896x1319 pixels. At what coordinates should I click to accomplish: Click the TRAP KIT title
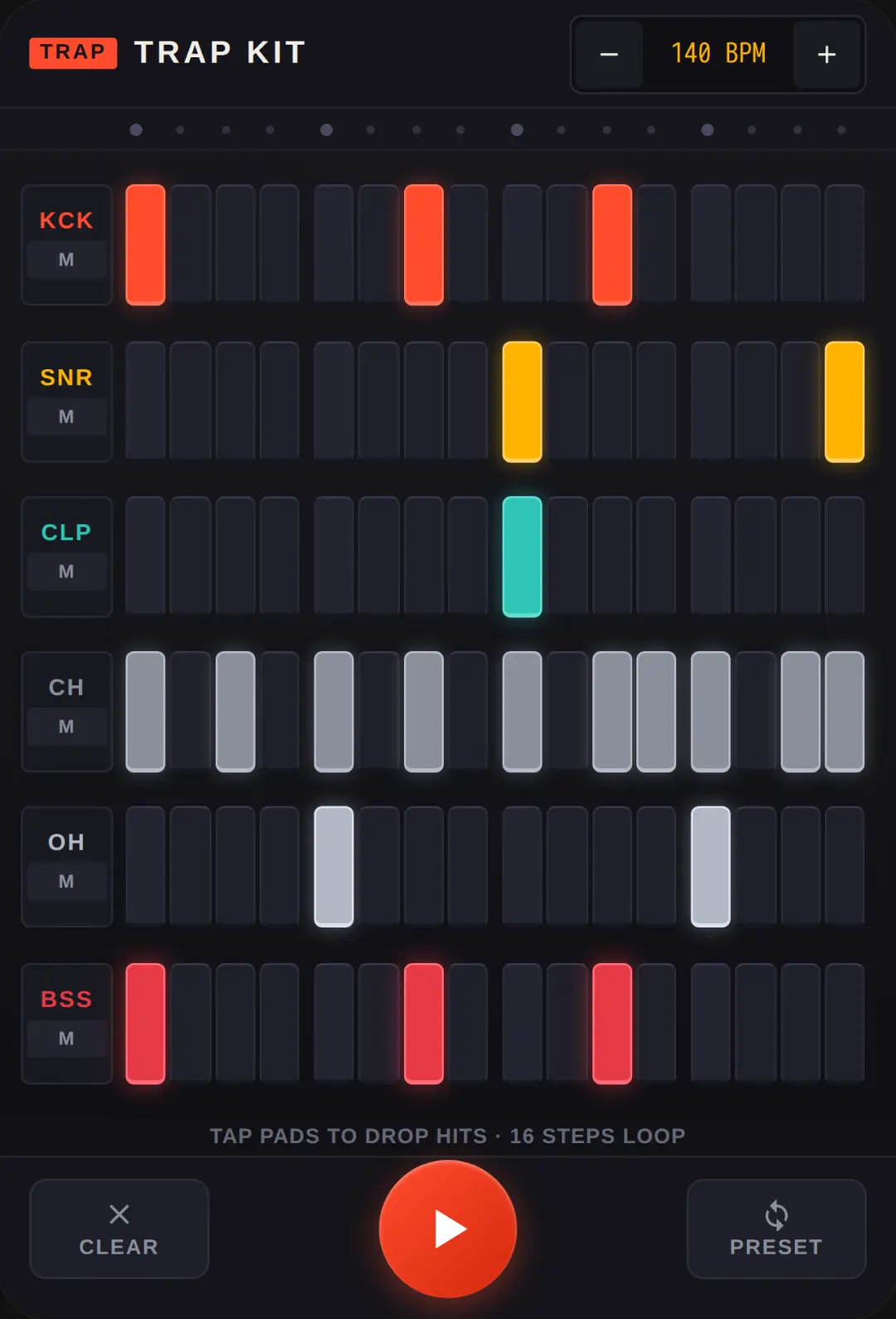(221, 52)
